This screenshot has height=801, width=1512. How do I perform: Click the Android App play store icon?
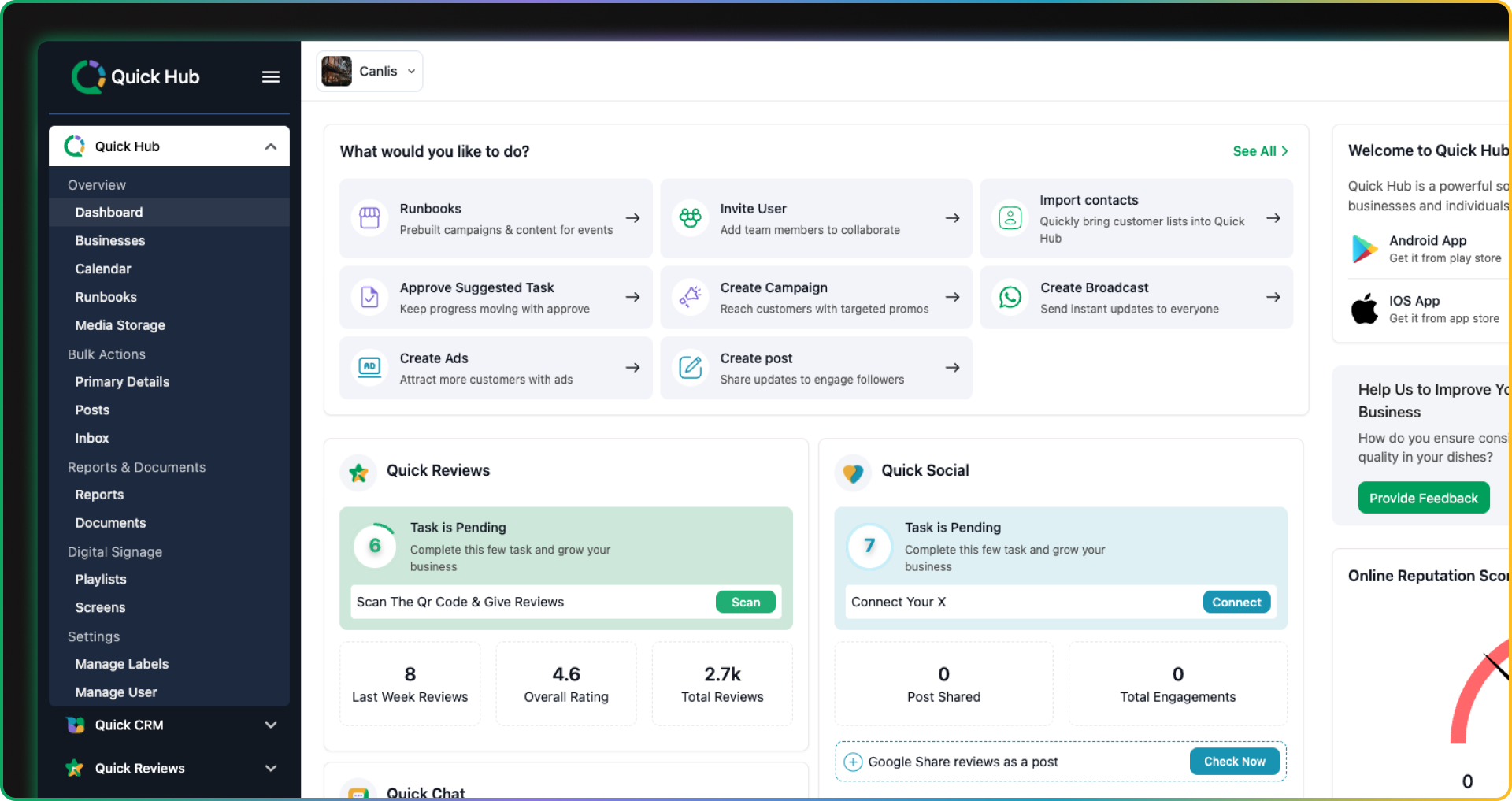pyautogui.click(x=1365, y=249)
